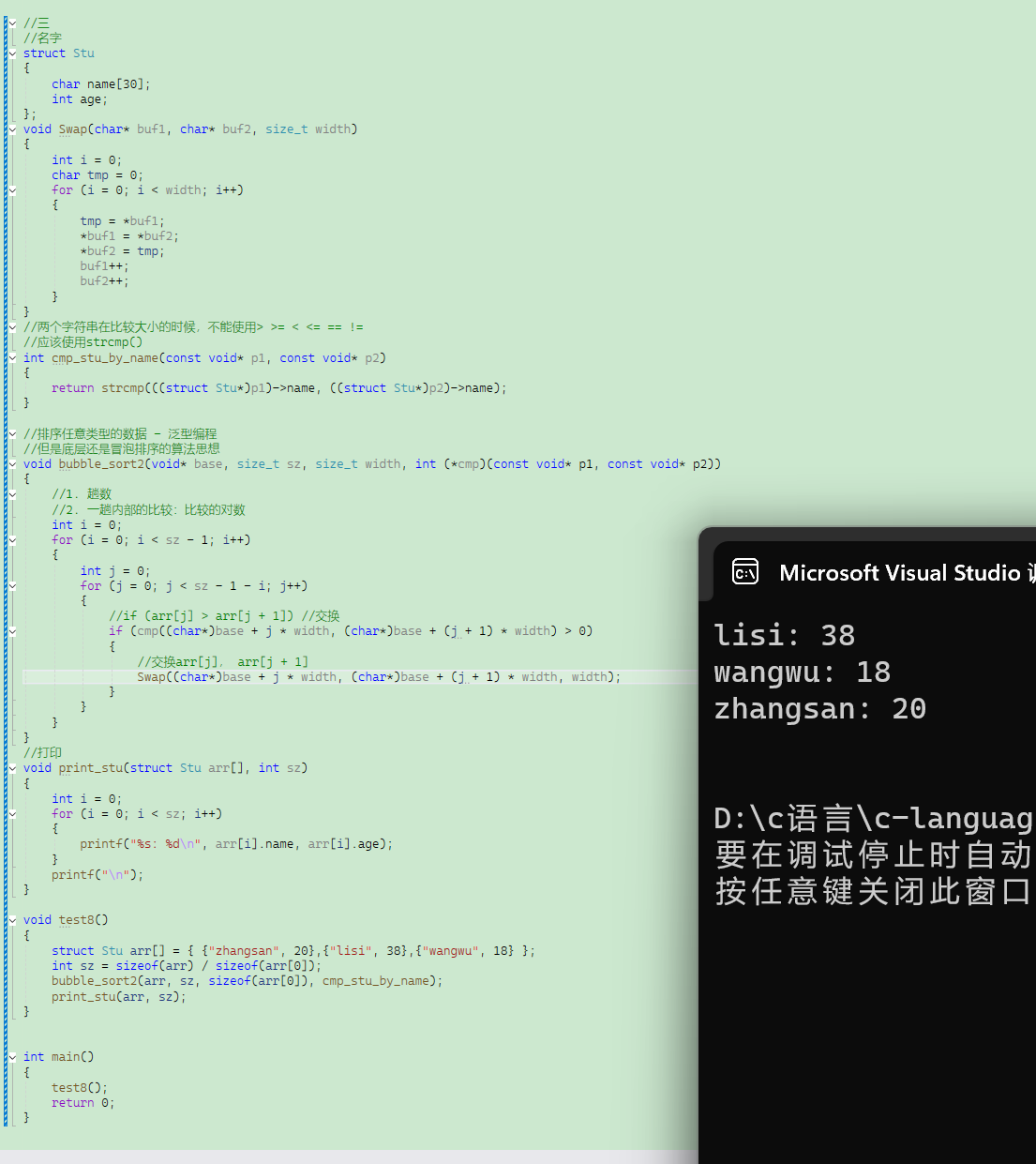The image size is (1036, 1164).
Task: Click the 'D:\c语言' path line in console
Action: [874, 818]
